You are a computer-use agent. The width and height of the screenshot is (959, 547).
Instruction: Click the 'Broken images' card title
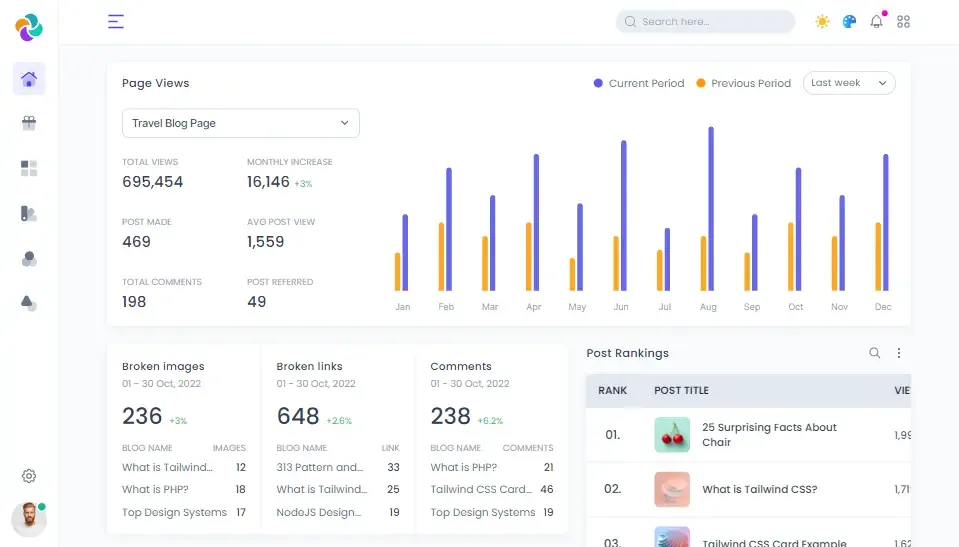point(163,366)
